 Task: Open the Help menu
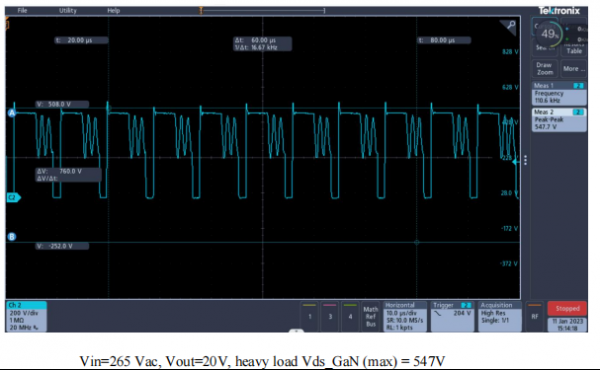tap(113, 10)
